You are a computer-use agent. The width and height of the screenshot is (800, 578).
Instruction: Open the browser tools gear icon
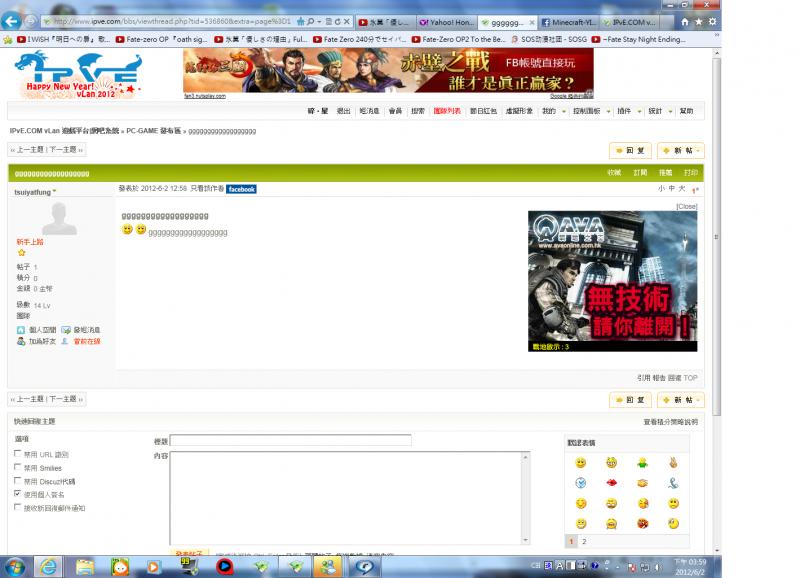click(x=712, y=22)
